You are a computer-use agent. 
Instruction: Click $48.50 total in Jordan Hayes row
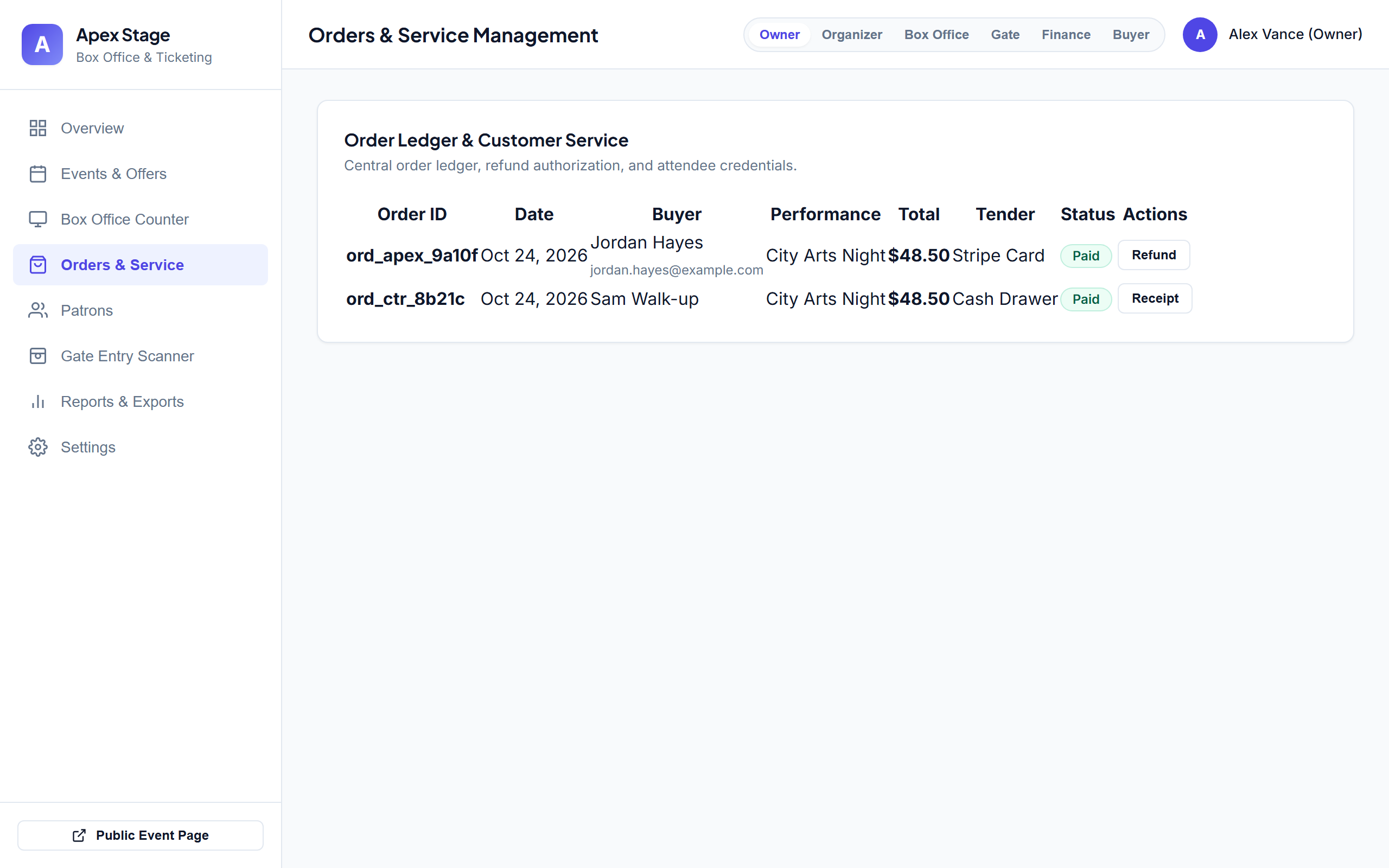click(x=919, y=256)
